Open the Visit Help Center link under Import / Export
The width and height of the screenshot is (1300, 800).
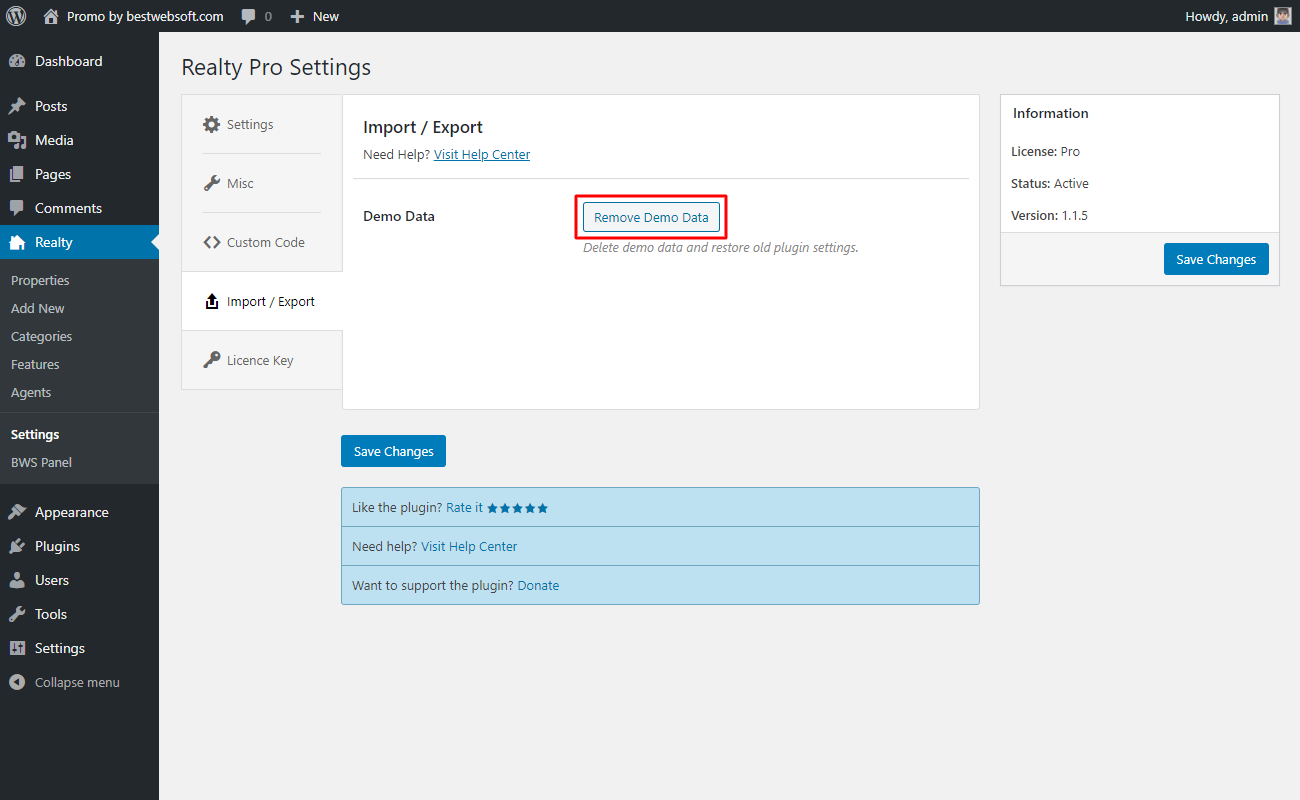point(482,155)
